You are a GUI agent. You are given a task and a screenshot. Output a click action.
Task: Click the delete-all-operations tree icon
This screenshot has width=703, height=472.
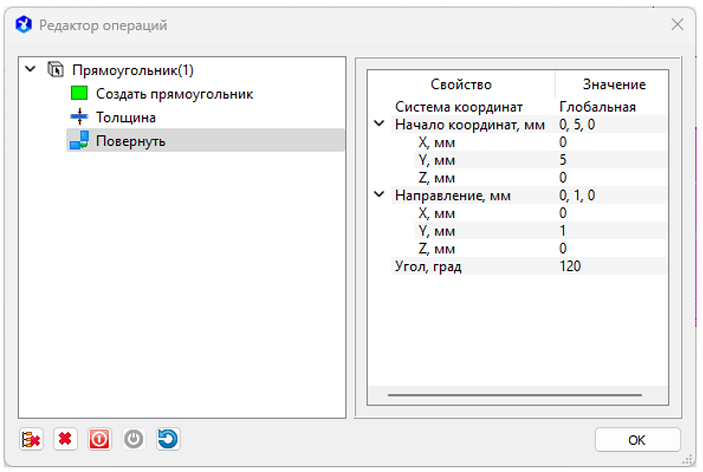[x=31, y=439]
